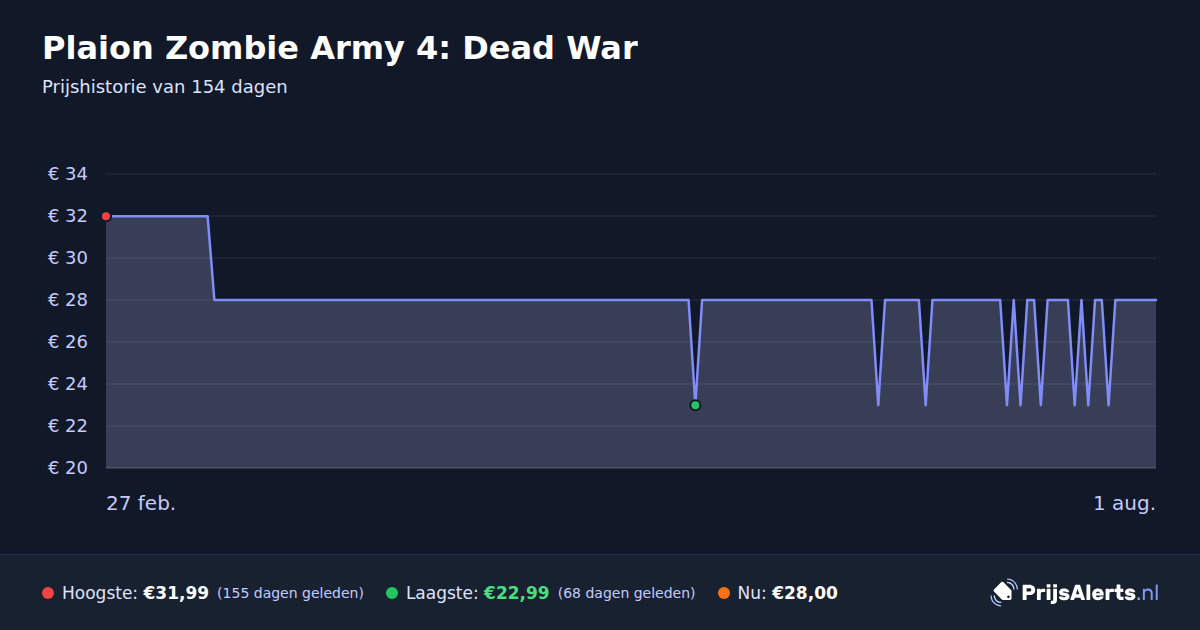
Task: Click the €28,00 current price value
Action: 805,593
